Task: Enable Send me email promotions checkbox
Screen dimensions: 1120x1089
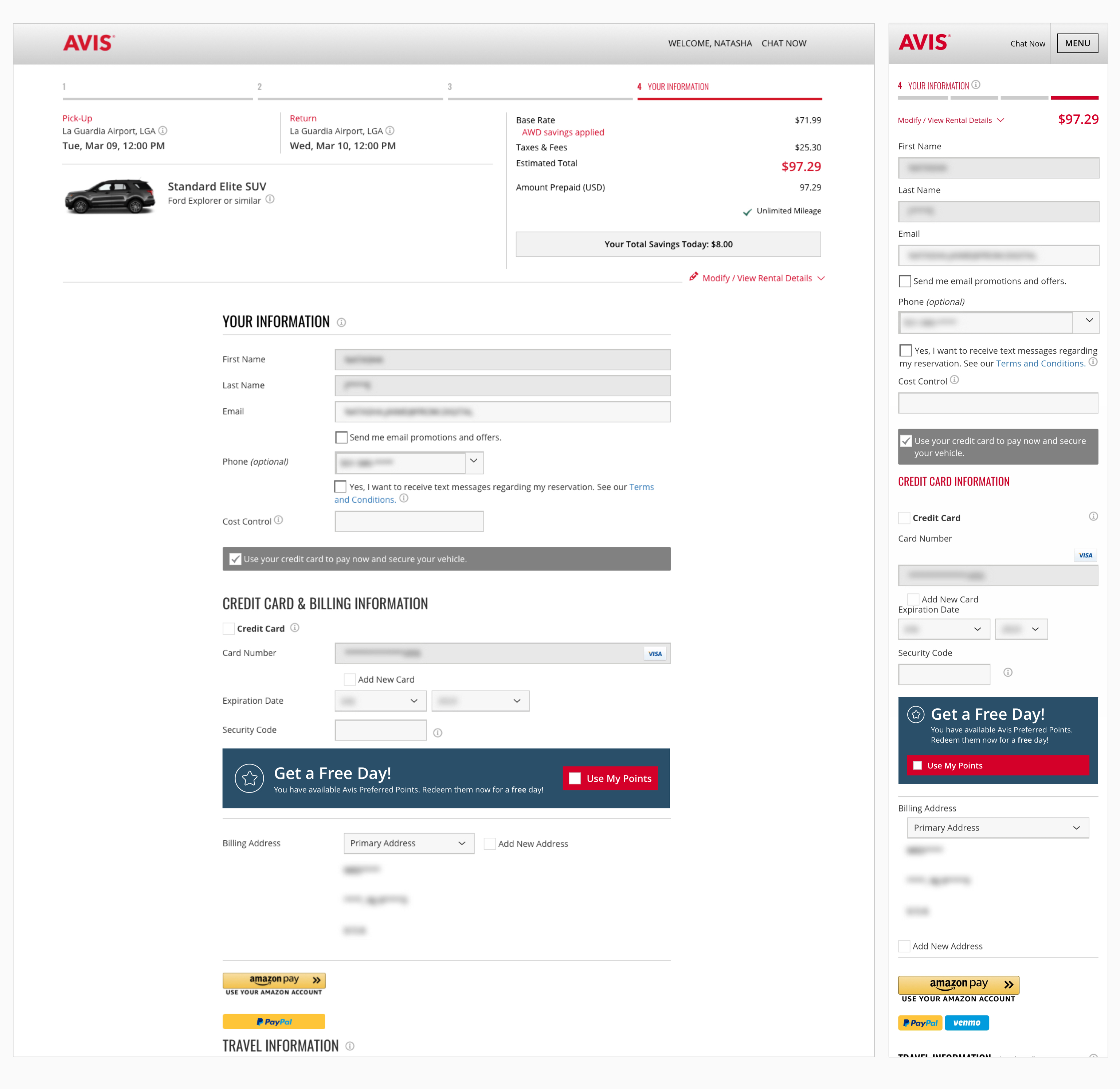Action: tap(341, 437)
